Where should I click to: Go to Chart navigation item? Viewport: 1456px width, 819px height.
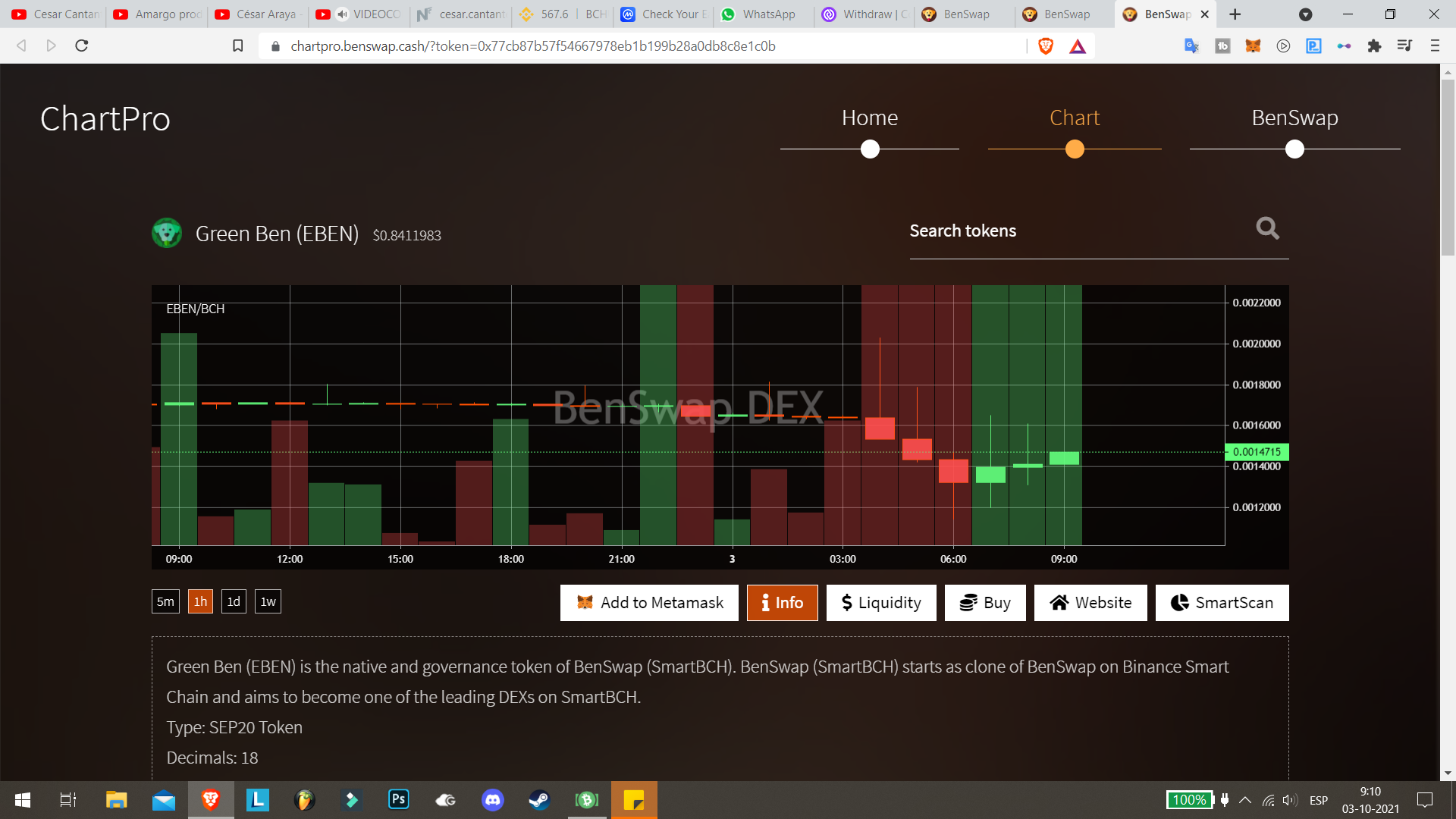click(x=1075, y=118)
